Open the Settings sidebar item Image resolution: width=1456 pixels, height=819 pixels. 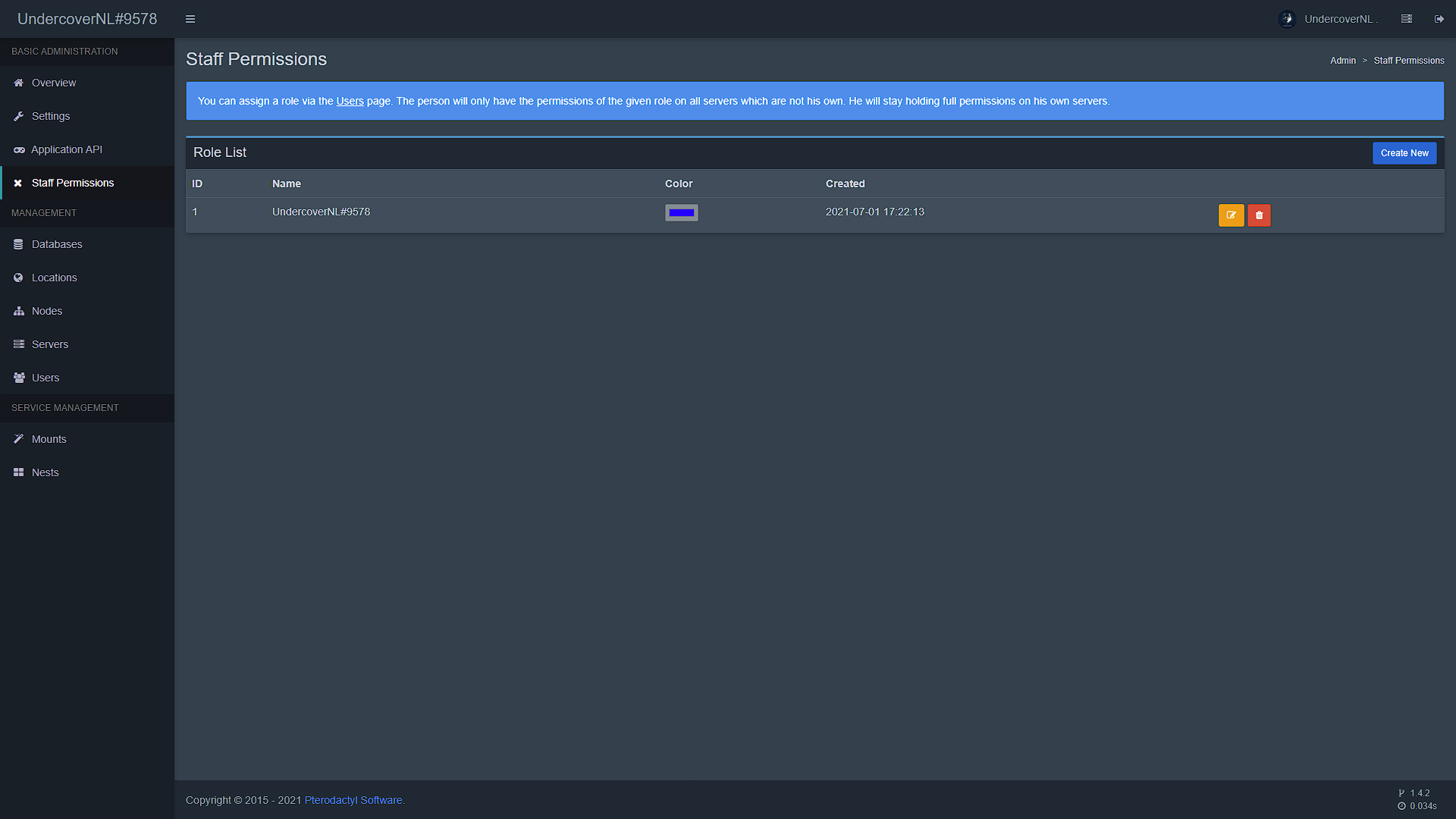[51, 116]
